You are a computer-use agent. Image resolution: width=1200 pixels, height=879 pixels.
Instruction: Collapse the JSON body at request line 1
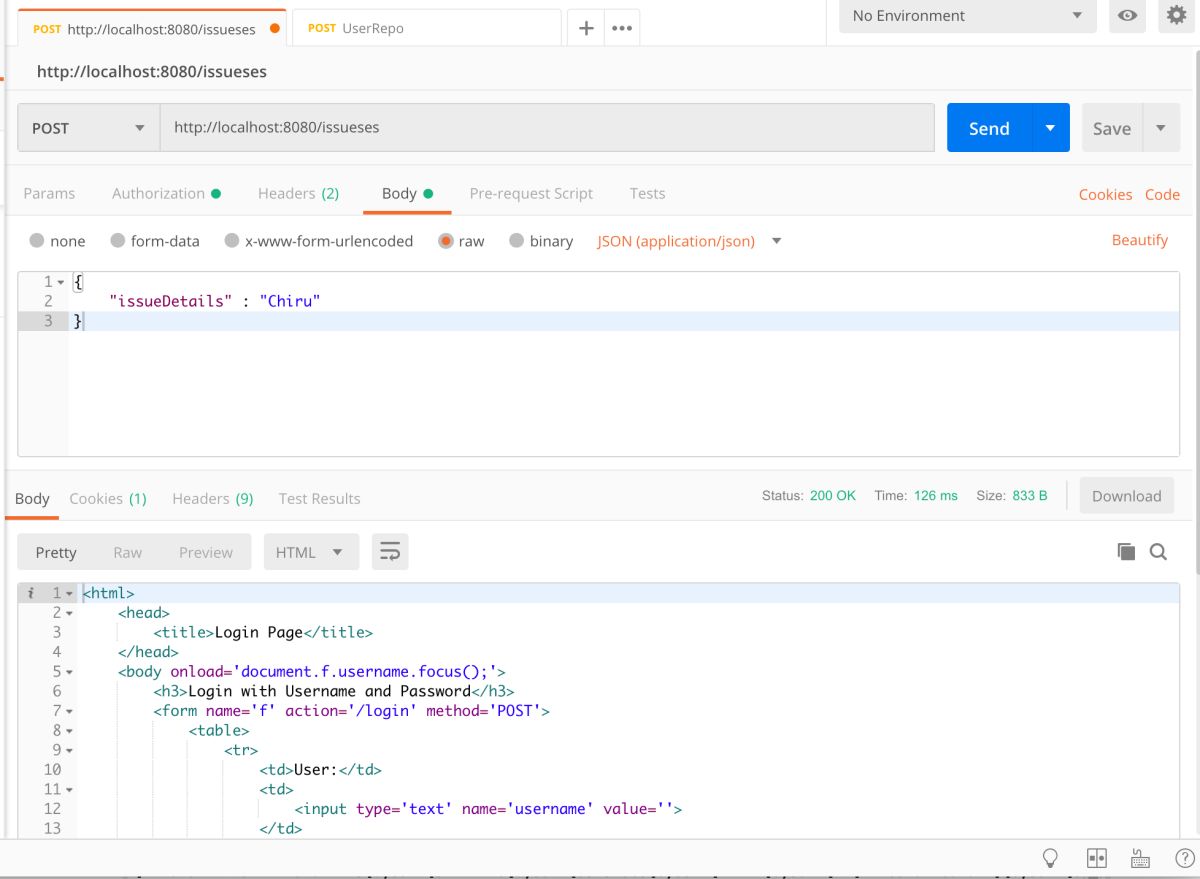(x=62, y=283)
